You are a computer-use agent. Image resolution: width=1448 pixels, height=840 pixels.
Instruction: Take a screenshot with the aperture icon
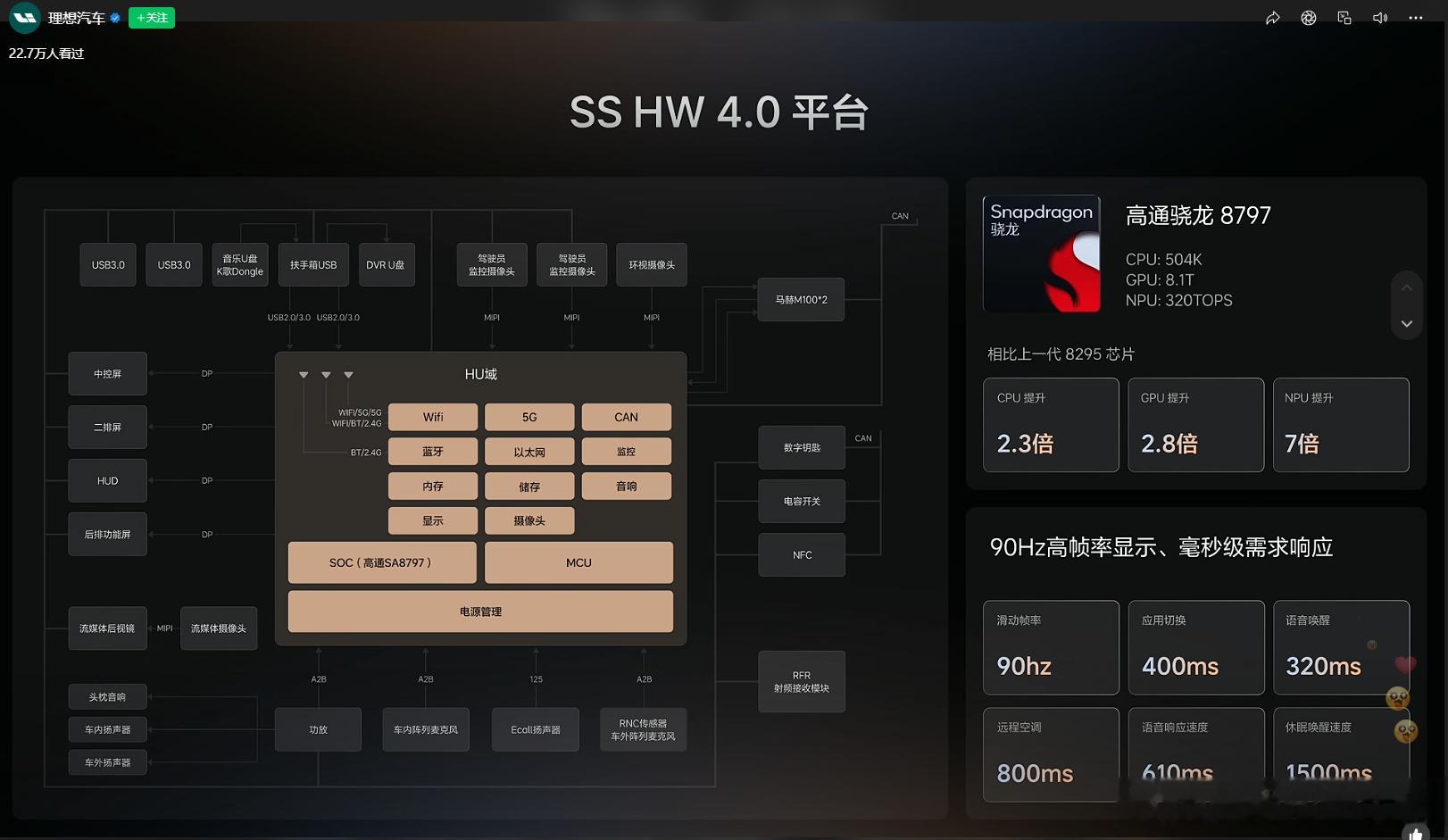1309,18
